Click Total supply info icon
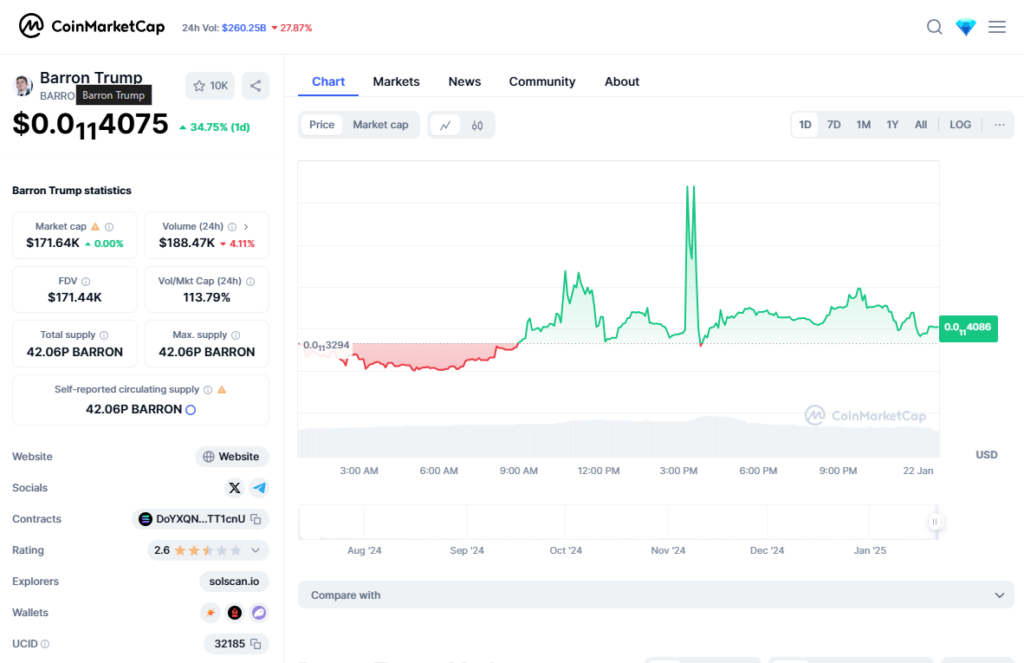Image resolution: width=1024 pixels, height=663 pixels. click(x=104, y=335)
